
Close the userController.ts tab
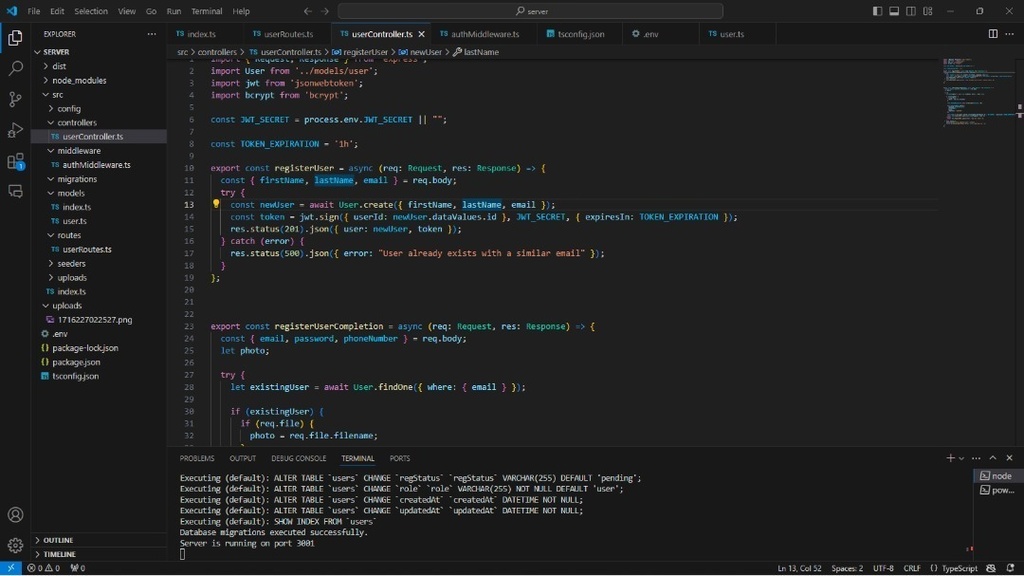pyautogui.click(x=421, y=34)
